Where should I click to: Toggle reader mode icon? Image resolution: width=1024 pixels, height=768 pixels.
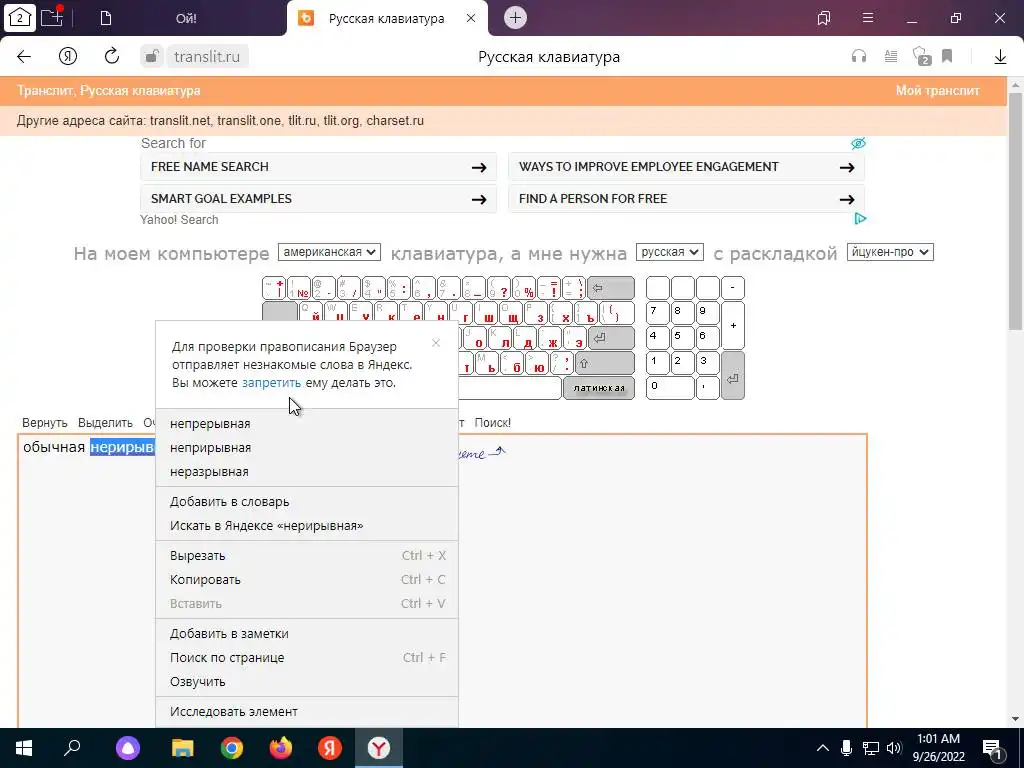click(x=891, y=56)
